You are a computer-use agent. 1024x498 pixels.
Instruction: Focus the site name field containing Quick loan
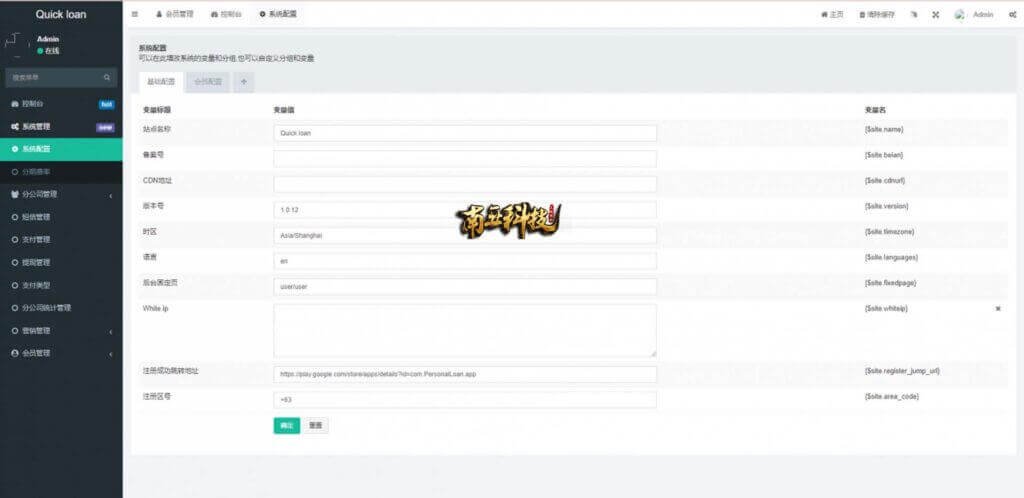pos(465,133)
